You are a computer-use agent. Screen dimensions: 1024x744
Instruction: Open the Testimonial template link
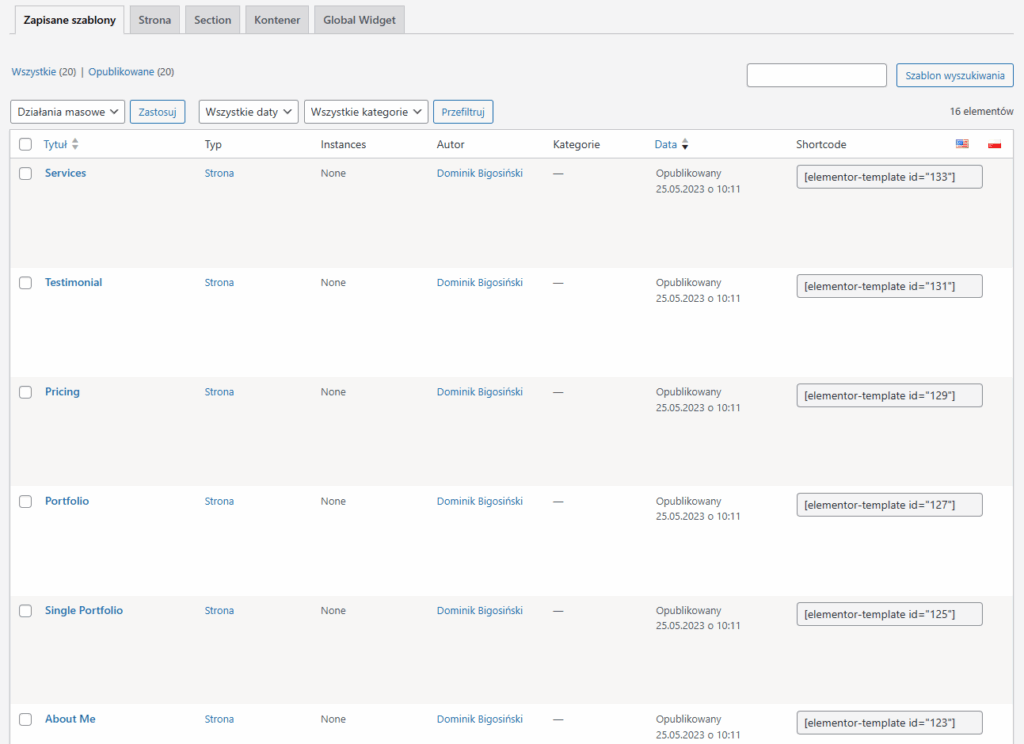click(x=73, y=283)
